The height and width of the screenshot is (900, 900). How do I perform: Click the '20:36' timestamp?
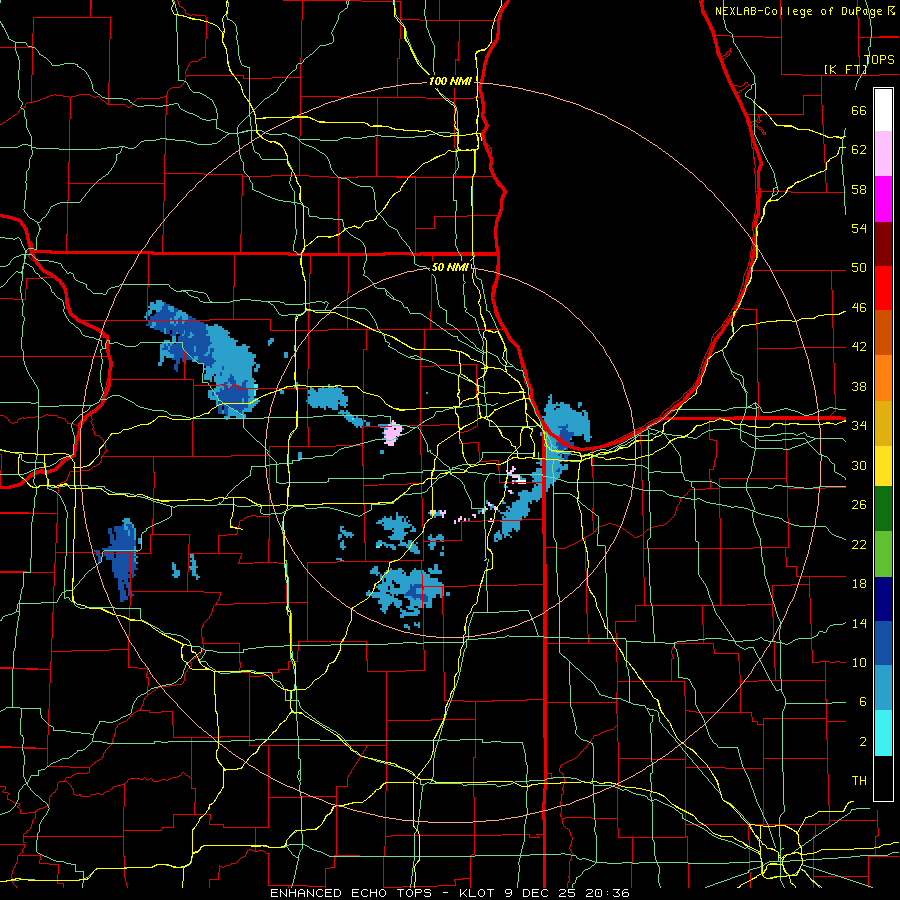[x=607, y=893]
